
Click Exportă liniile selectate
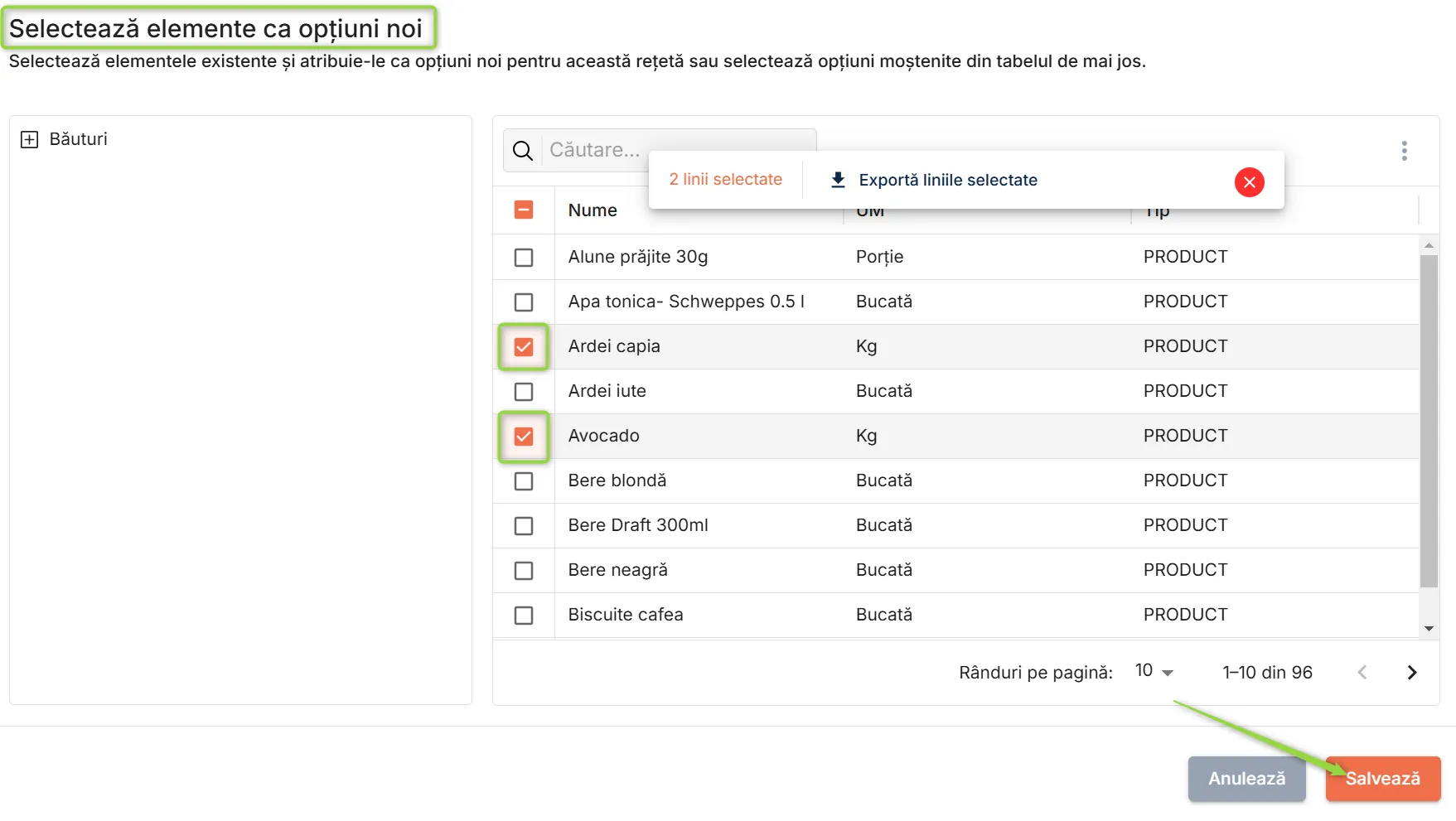(948, 180)
